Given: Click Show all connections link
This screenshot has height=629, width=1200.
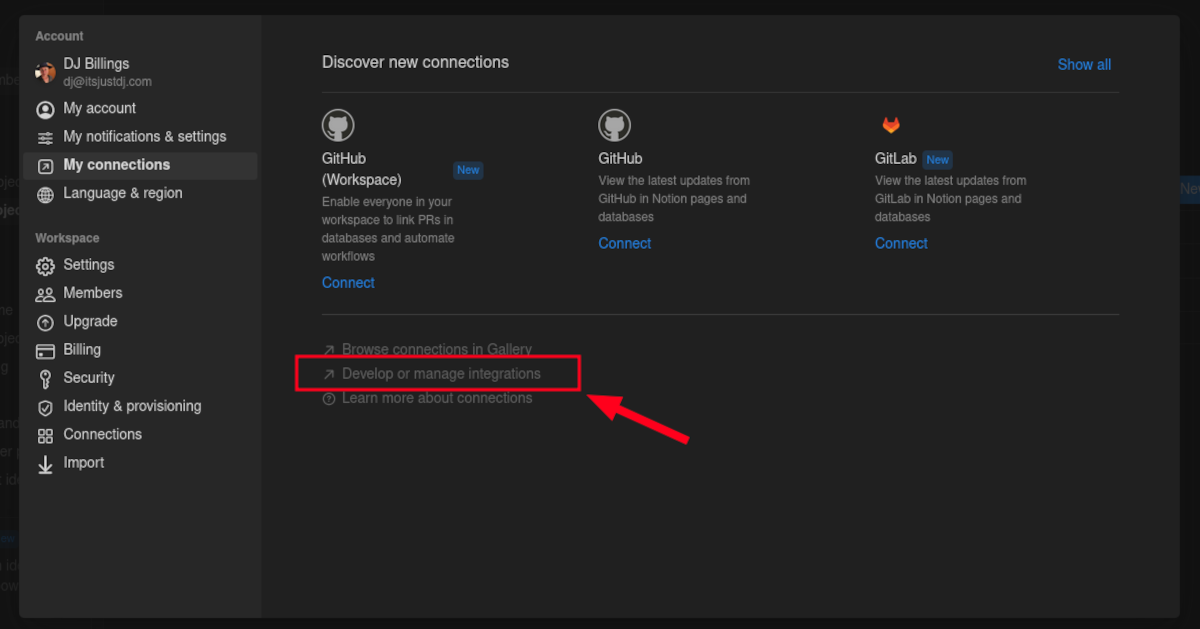Looking at the screenshot, I should click(1084, 64).
